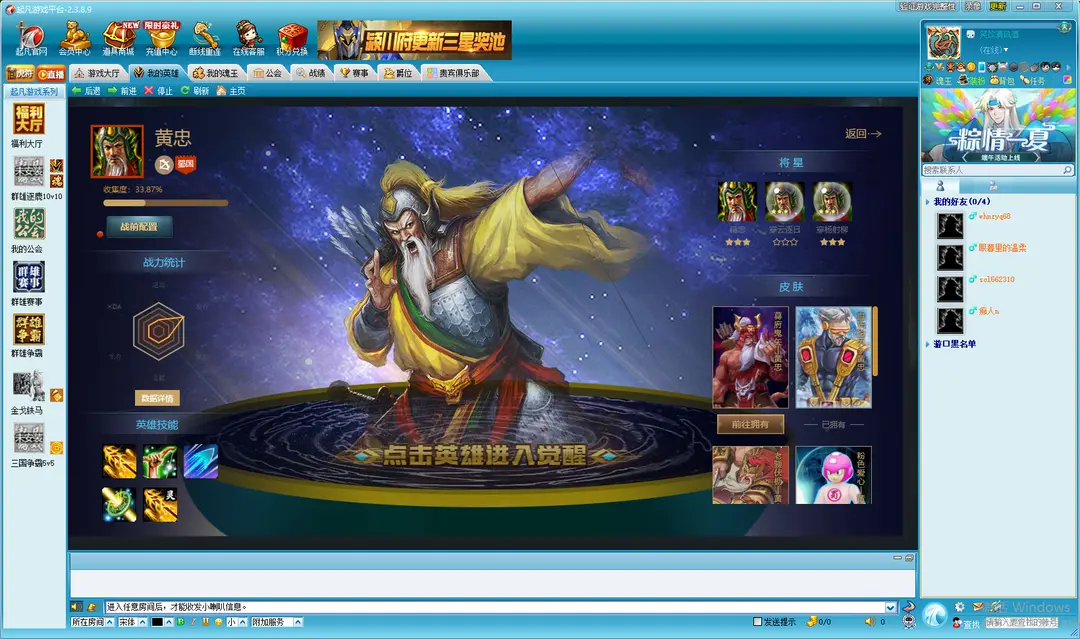Select the middle 将星 portrait with empty stars
This screenshot has width=1080, height=639.
tap(785, 201)
